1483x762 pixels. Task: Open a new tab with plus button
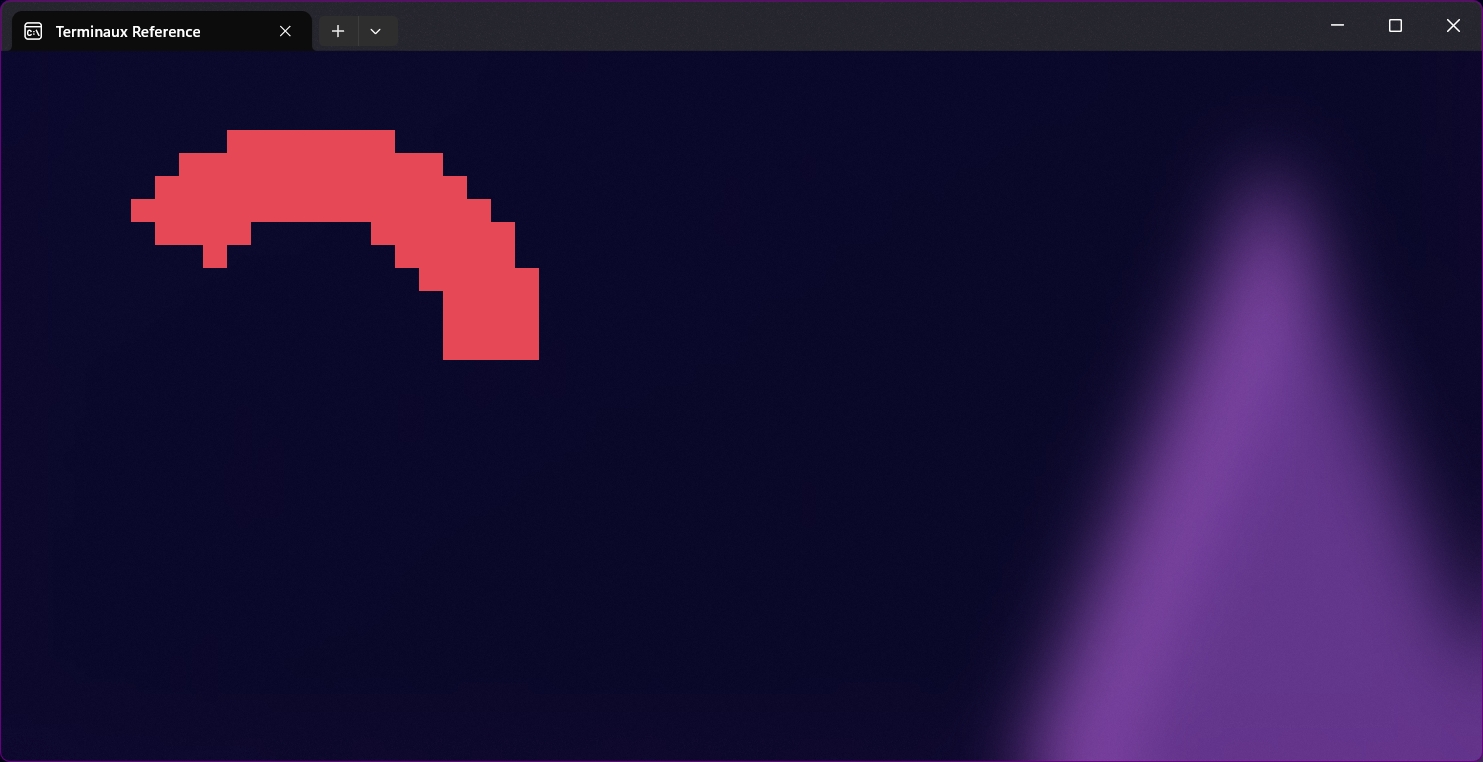338,31
